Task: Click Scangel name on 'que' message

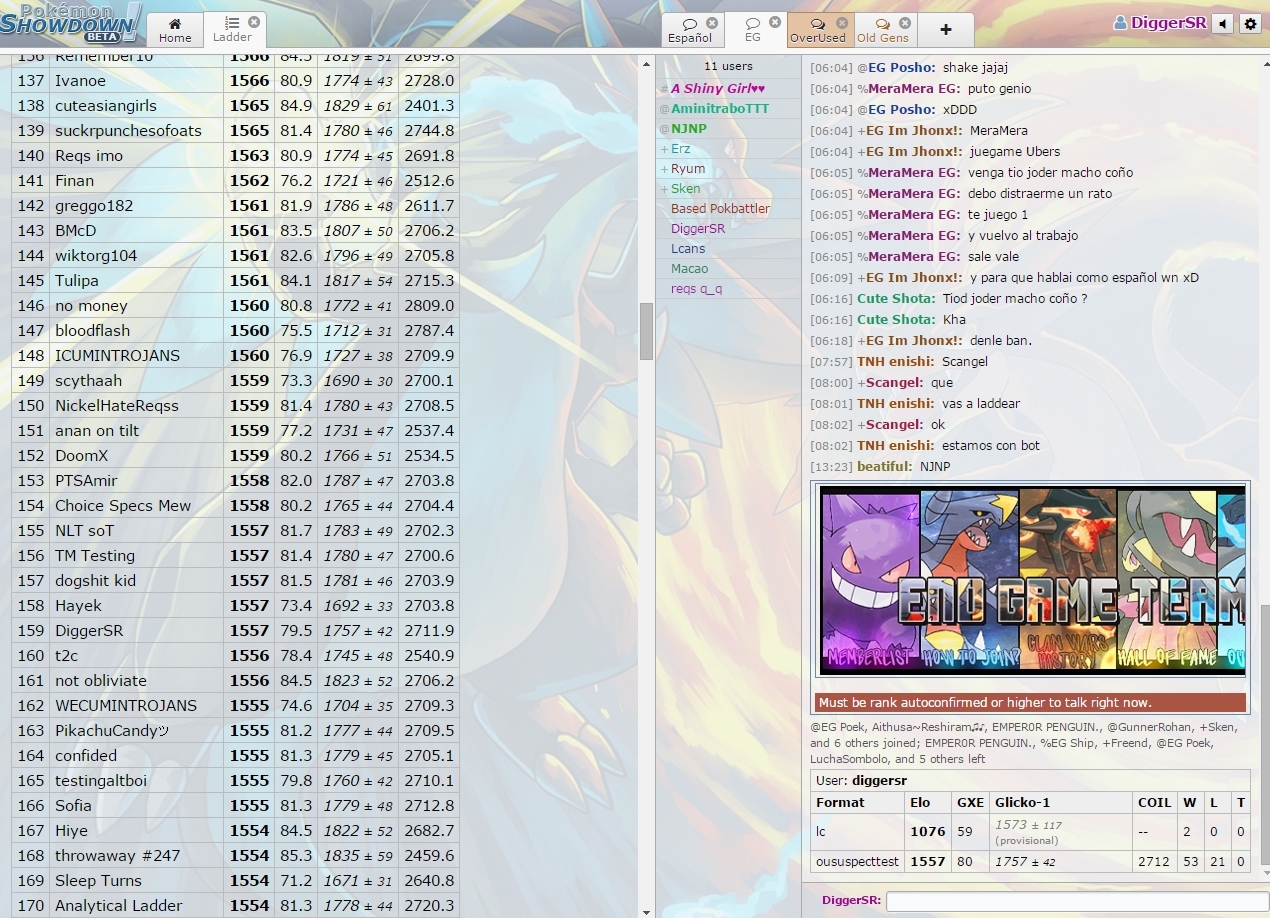Action: click(x=894, y=382)
